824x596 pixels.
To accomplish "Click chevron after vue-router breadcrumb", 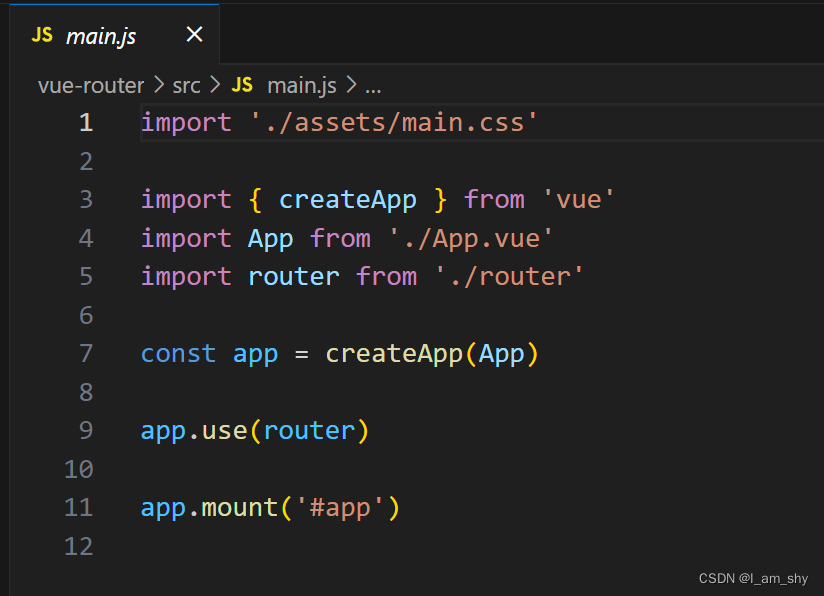I will tap(159, 85).
